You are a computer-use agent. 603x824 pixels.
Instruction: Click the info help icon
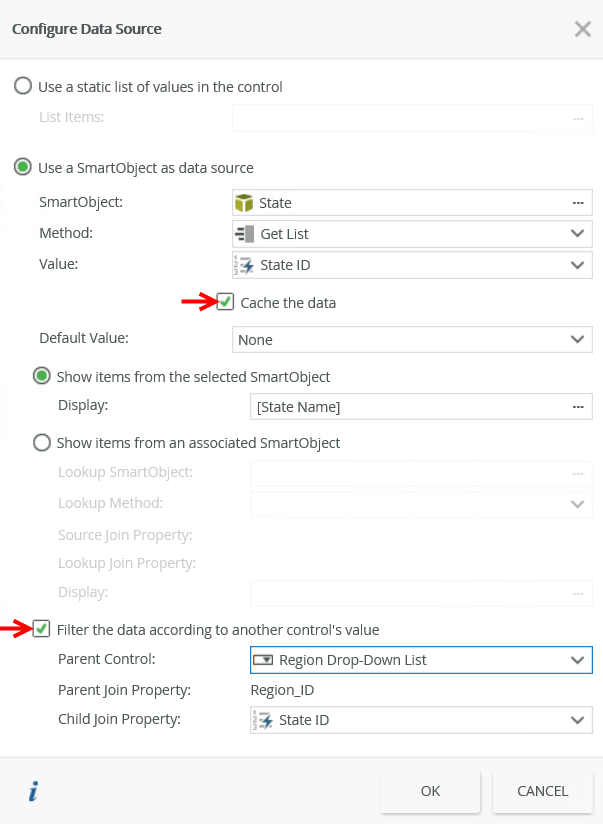[x=33, y=792]
